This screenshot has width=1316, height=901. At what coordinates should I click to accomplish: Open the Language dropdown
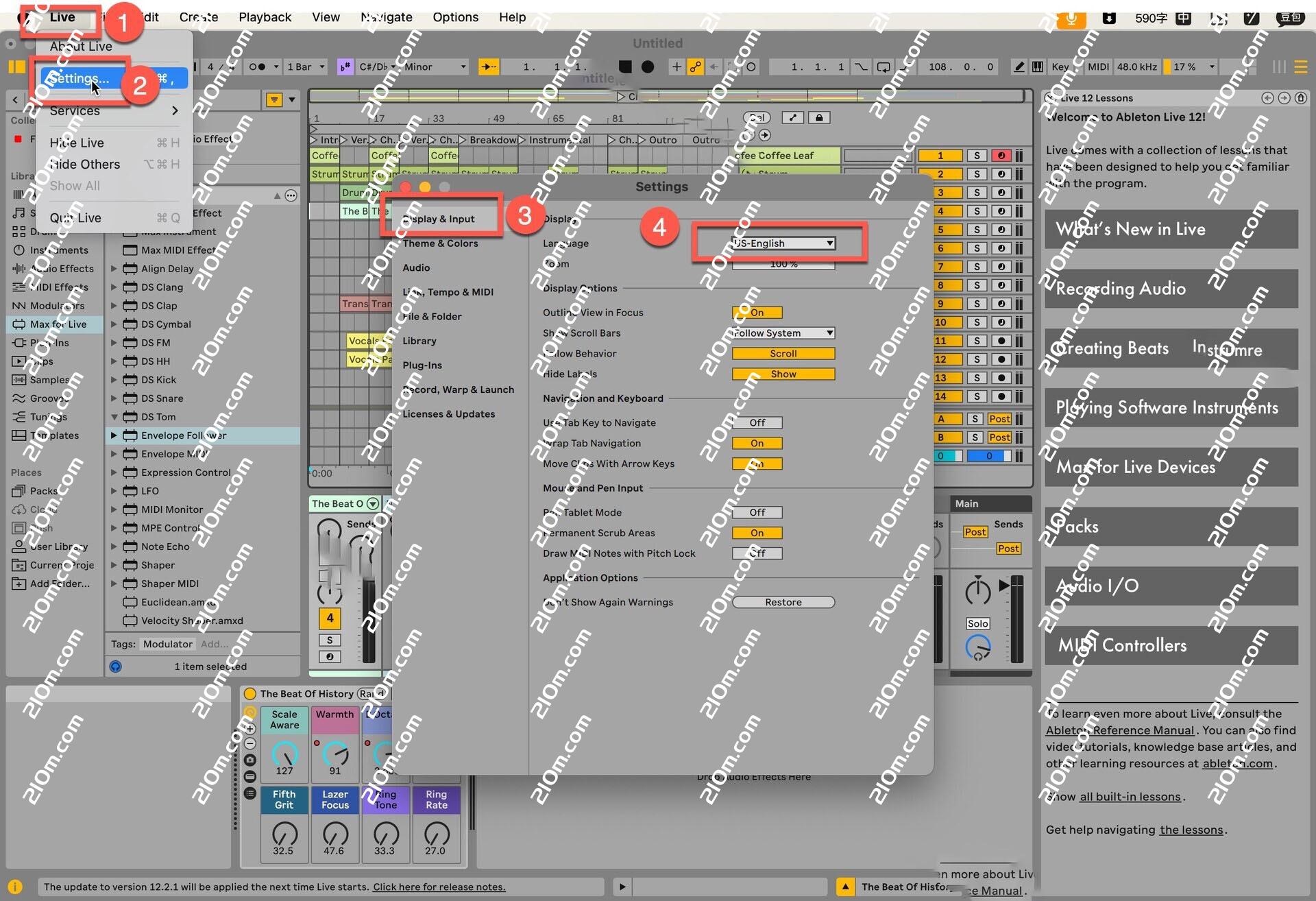click(x=783, y=243)
